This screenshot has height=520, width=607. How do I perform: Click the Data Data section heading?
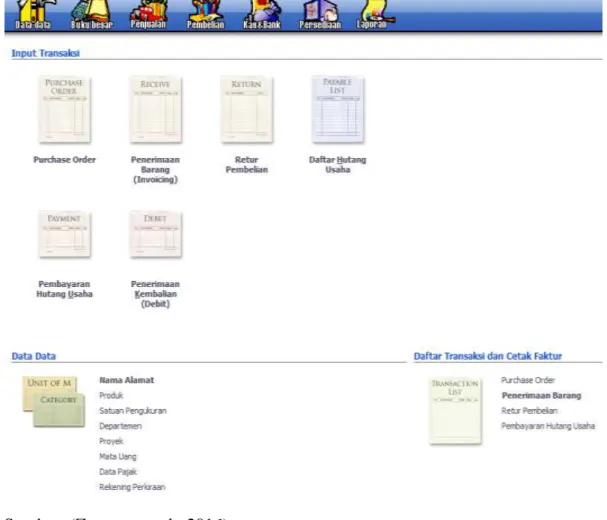34,356
